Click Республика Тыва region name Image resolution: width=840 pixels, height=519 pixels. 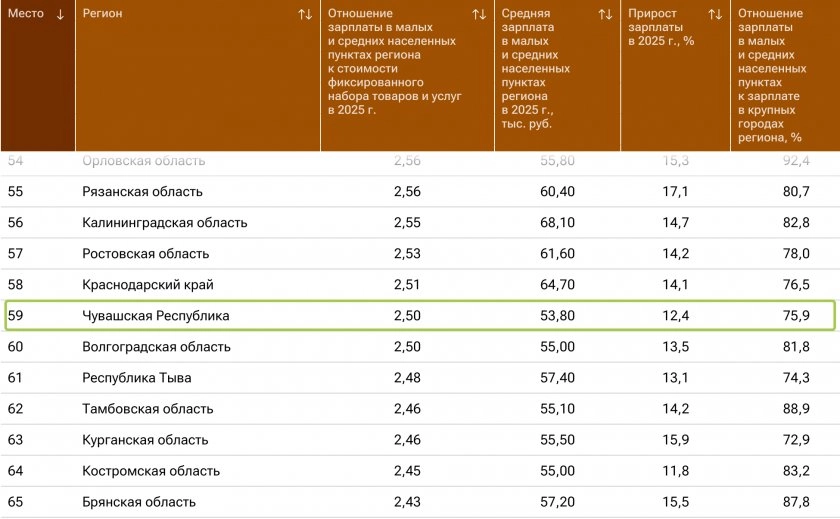coord(137,378)
